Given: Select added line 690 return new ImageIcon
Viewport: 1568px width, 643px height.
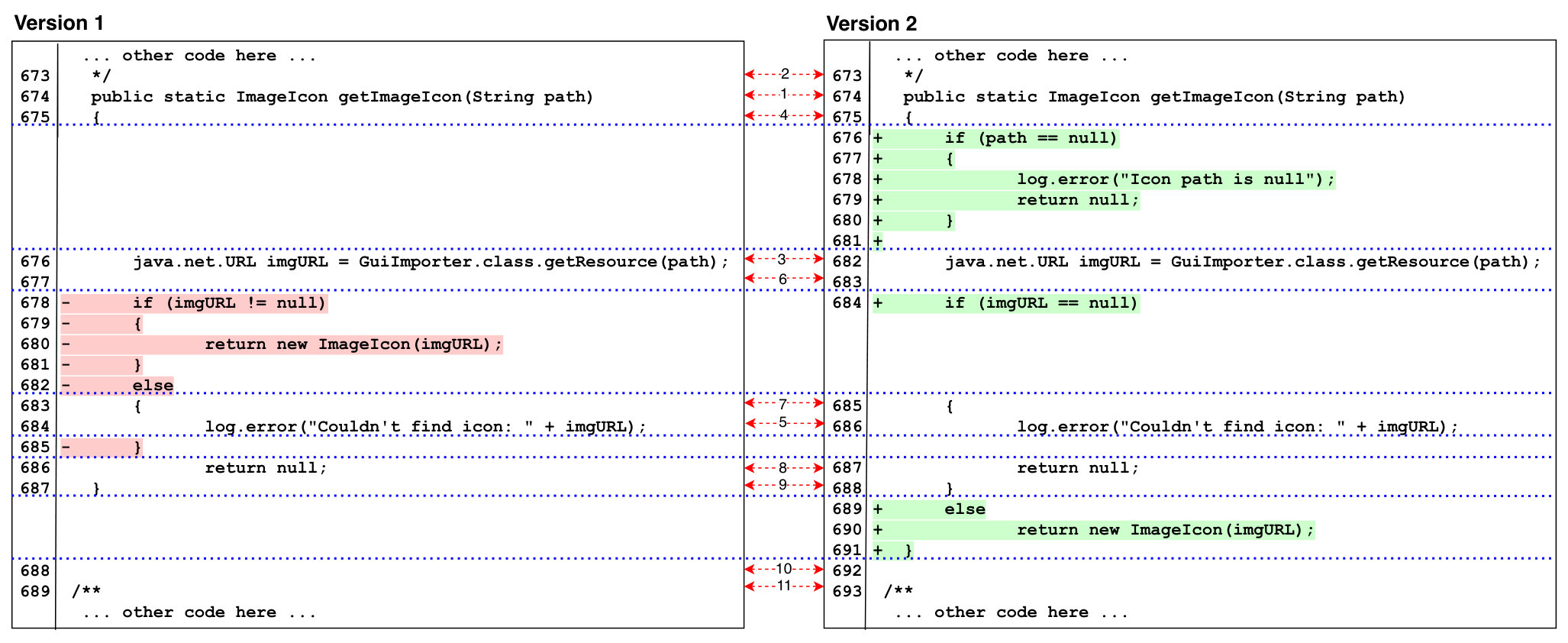Looking at the screenshot, I should coord(1094,530).
